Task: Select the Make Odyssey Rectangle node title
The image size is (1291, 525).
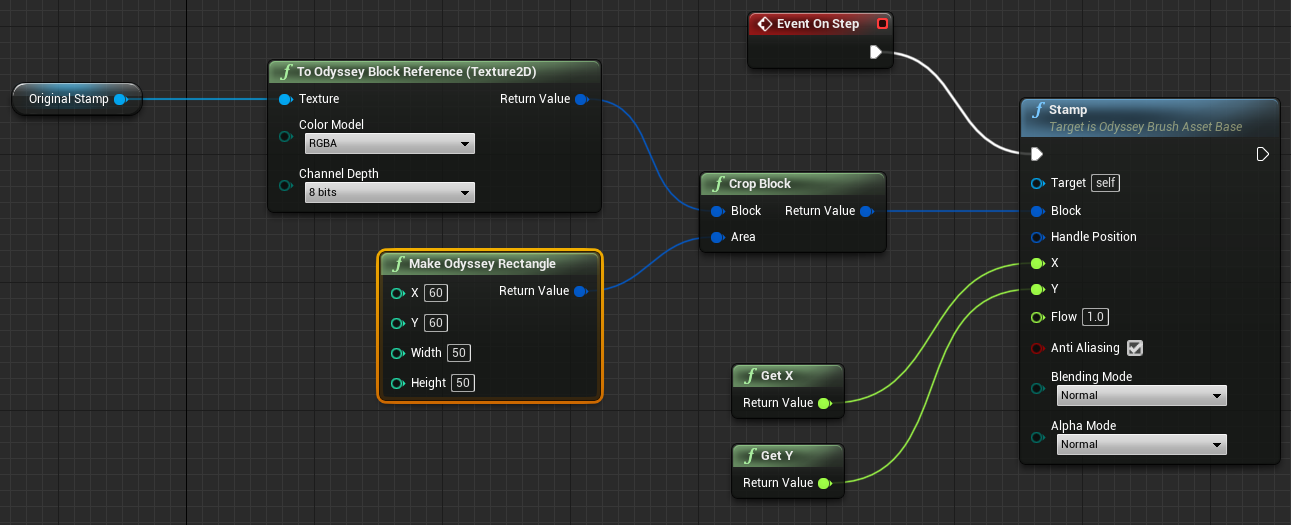Action: pyautogui.click(x=482, y=264)
